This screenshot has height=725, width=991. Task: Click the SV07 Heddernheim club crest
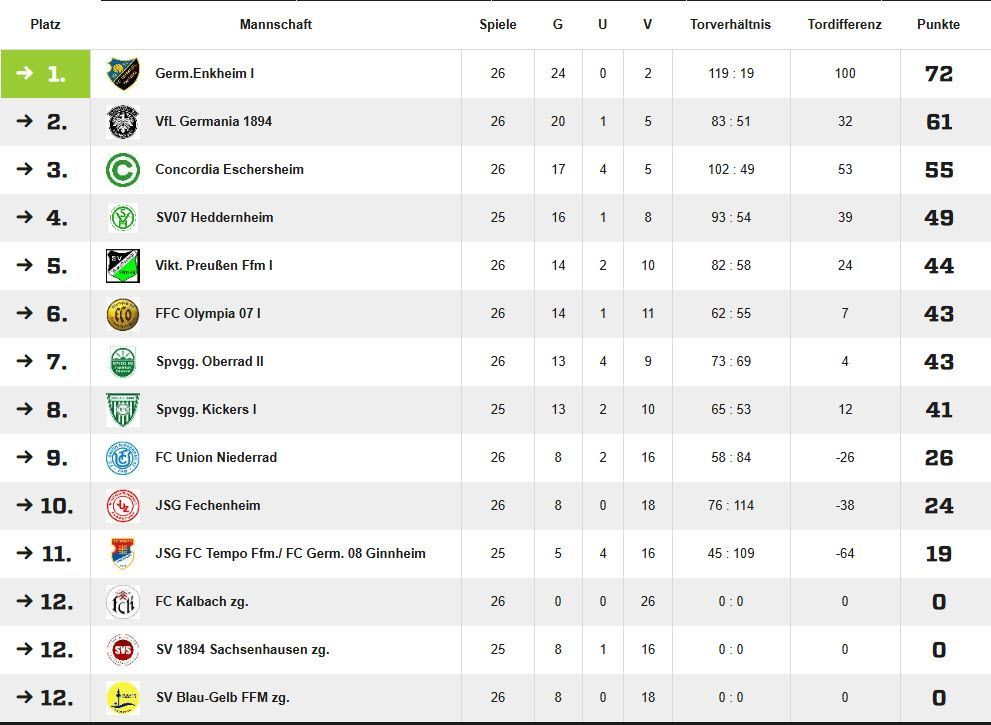[123, 217]
